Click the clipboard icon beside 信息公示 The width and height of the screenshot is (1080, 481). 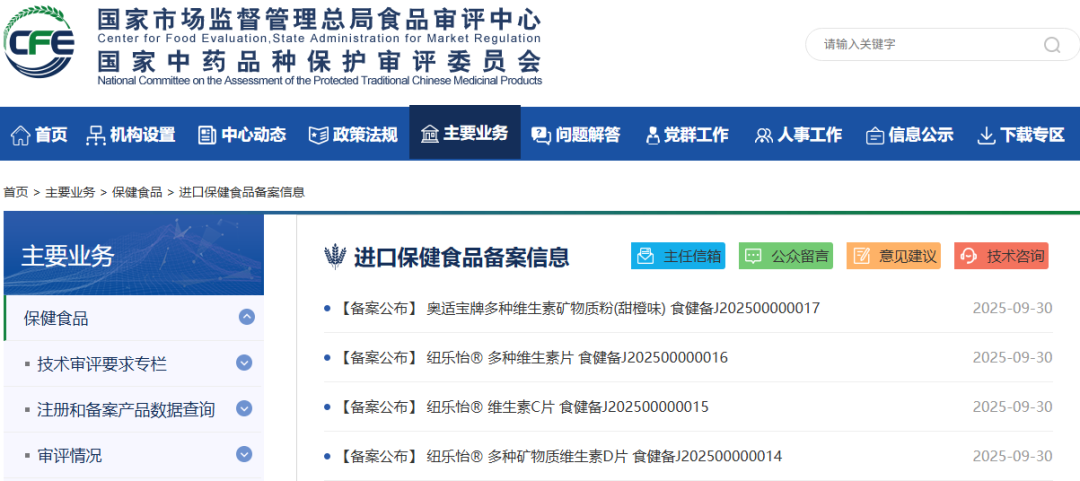point(875,135)
